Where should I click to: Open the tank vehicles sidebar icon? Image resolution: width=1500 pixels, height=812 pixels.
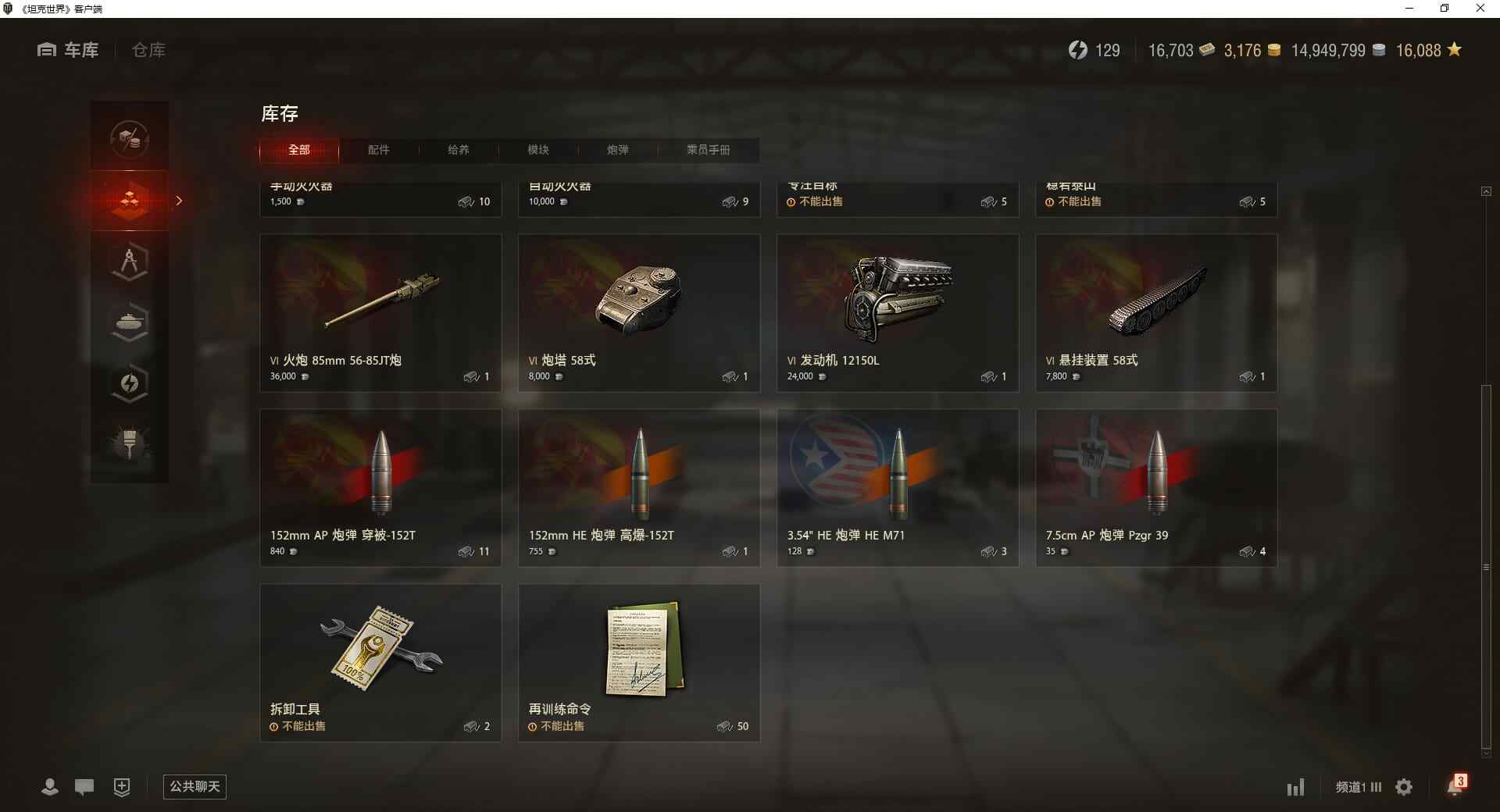[x=130, y=322]
